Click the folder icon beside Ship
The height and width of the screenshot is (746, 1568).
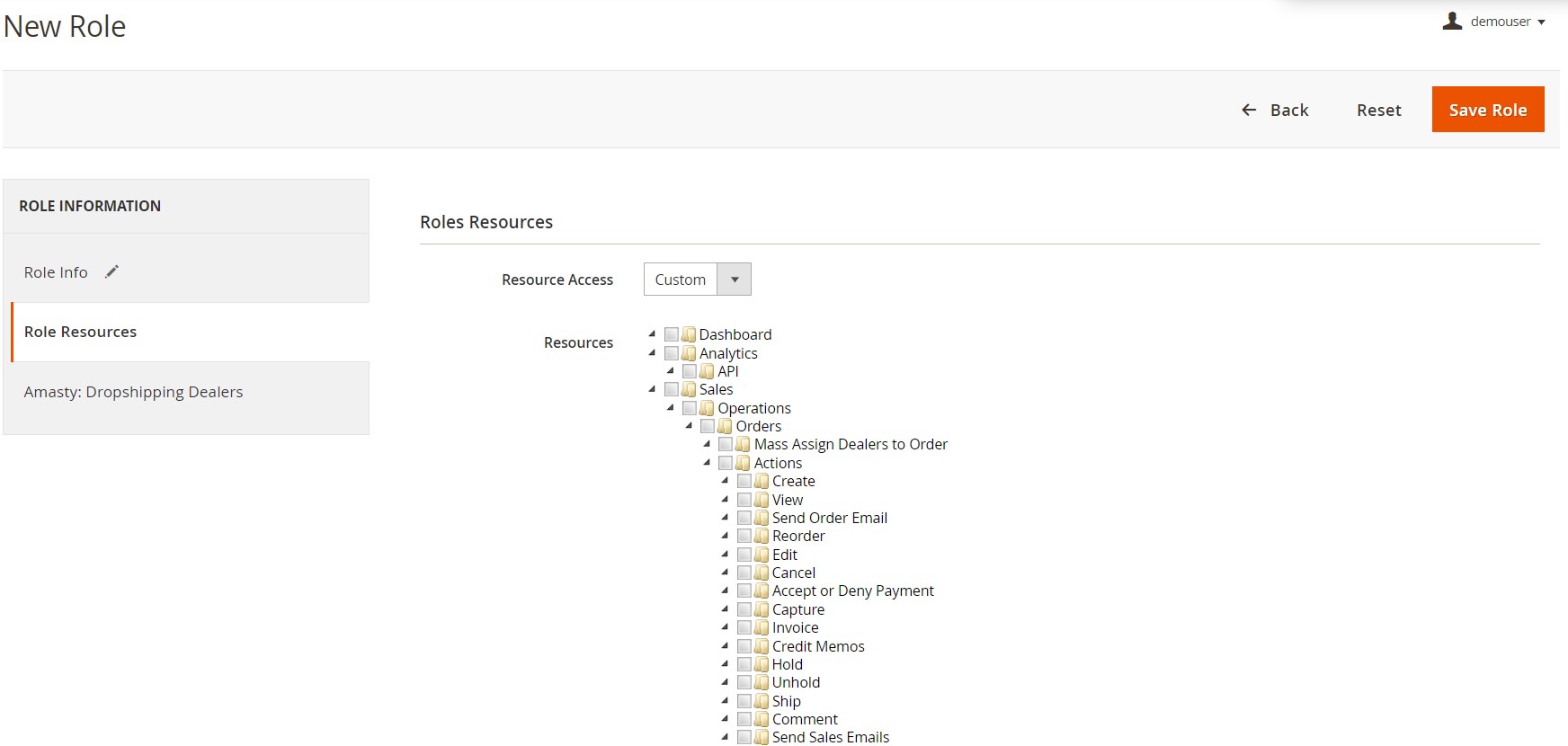[762, 701]
